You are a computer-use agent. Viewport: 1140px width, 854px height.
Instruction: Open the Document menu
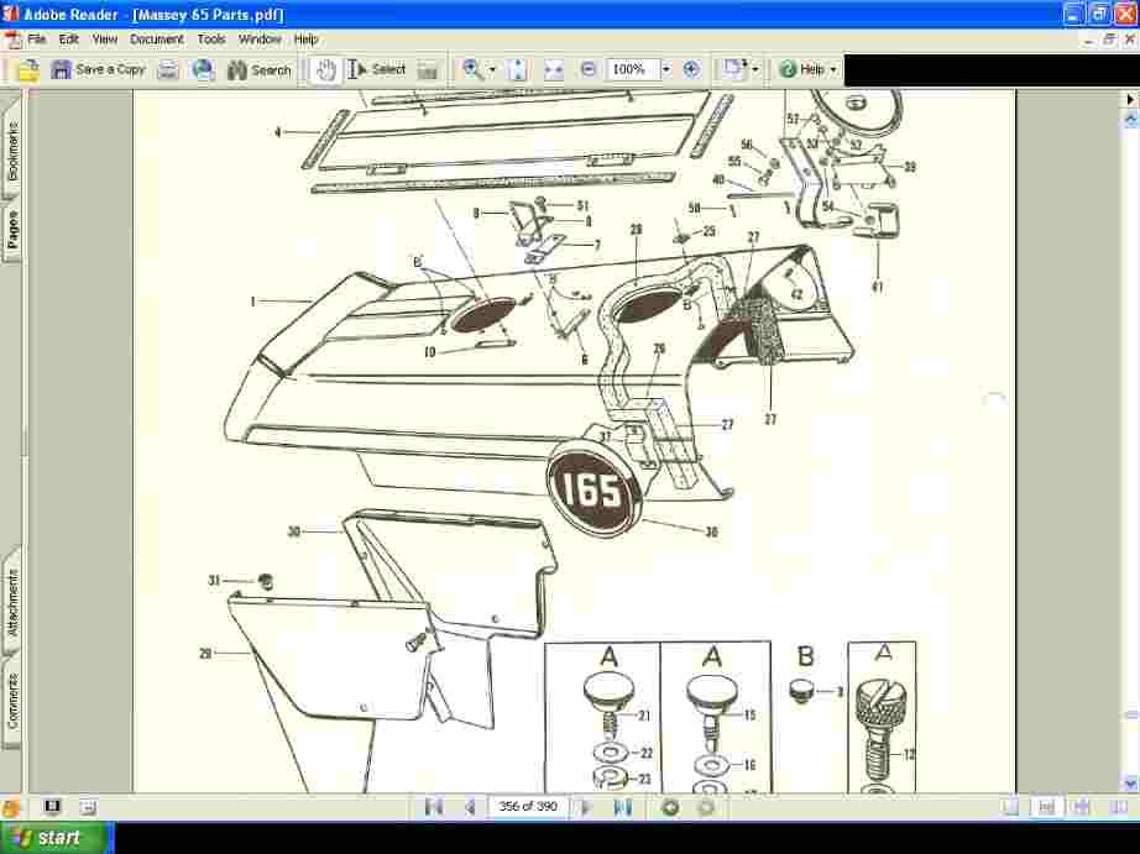tap(156, 39)
